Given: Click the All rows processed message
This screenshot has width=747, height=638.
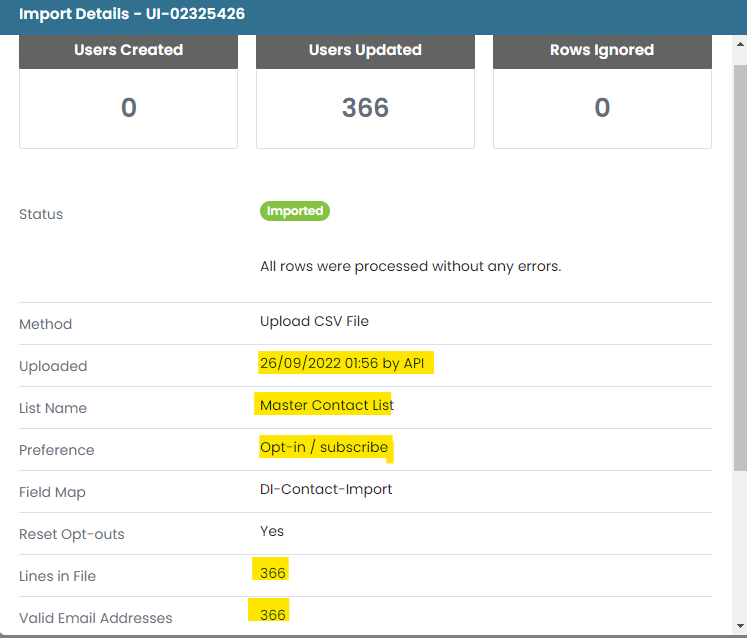Looking at the screenshot, I should point(411,266).
